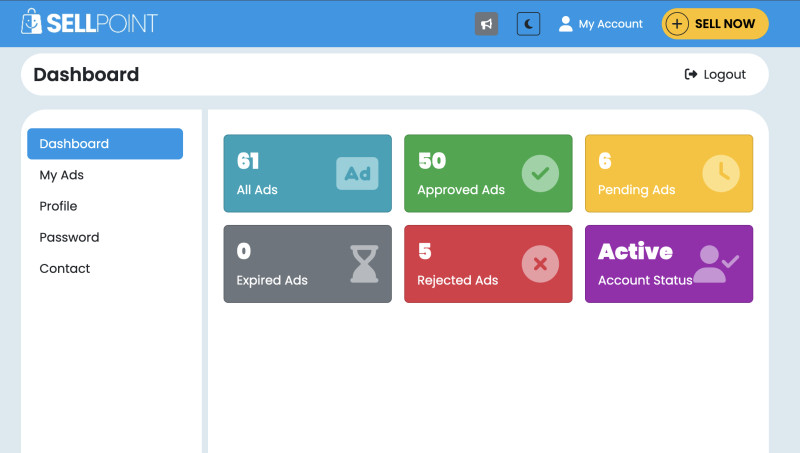Go to Profile in sidebar
This screenshot has height=453, width=800.
tap(58, 206)
